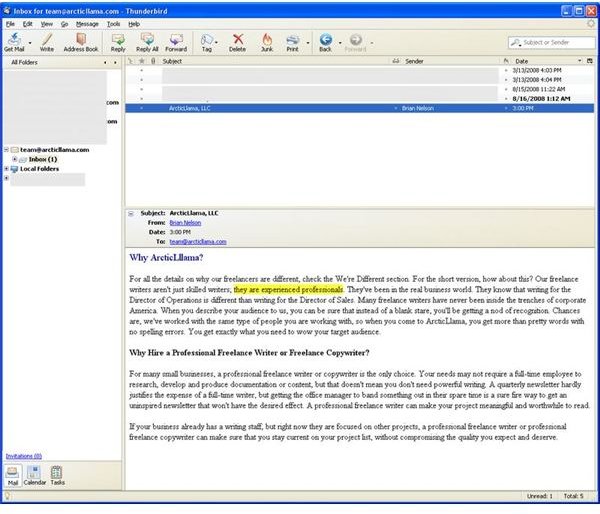Select the message dated 8/16/2008 1:12 AM
600x514 pixels.
point(360,99)
